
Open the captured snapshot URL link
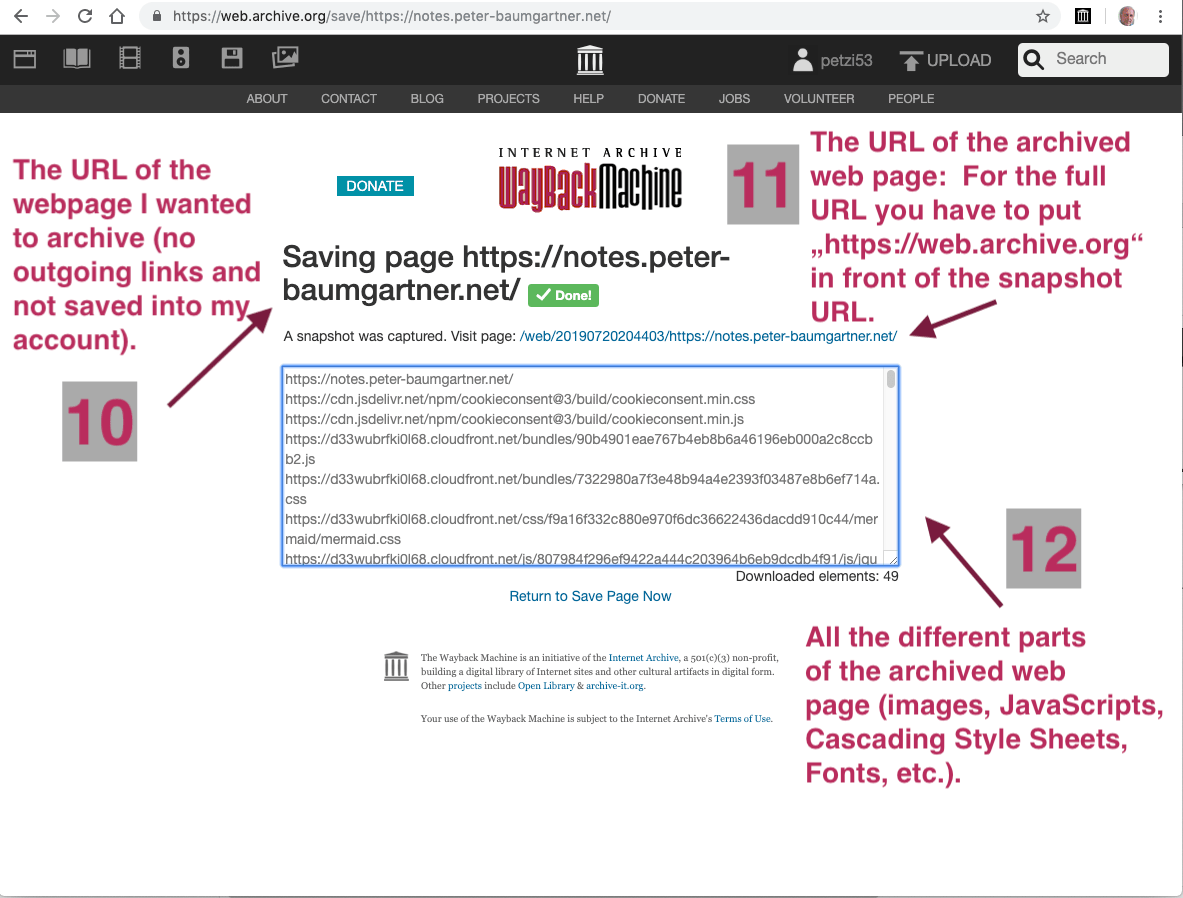point(708,337)
